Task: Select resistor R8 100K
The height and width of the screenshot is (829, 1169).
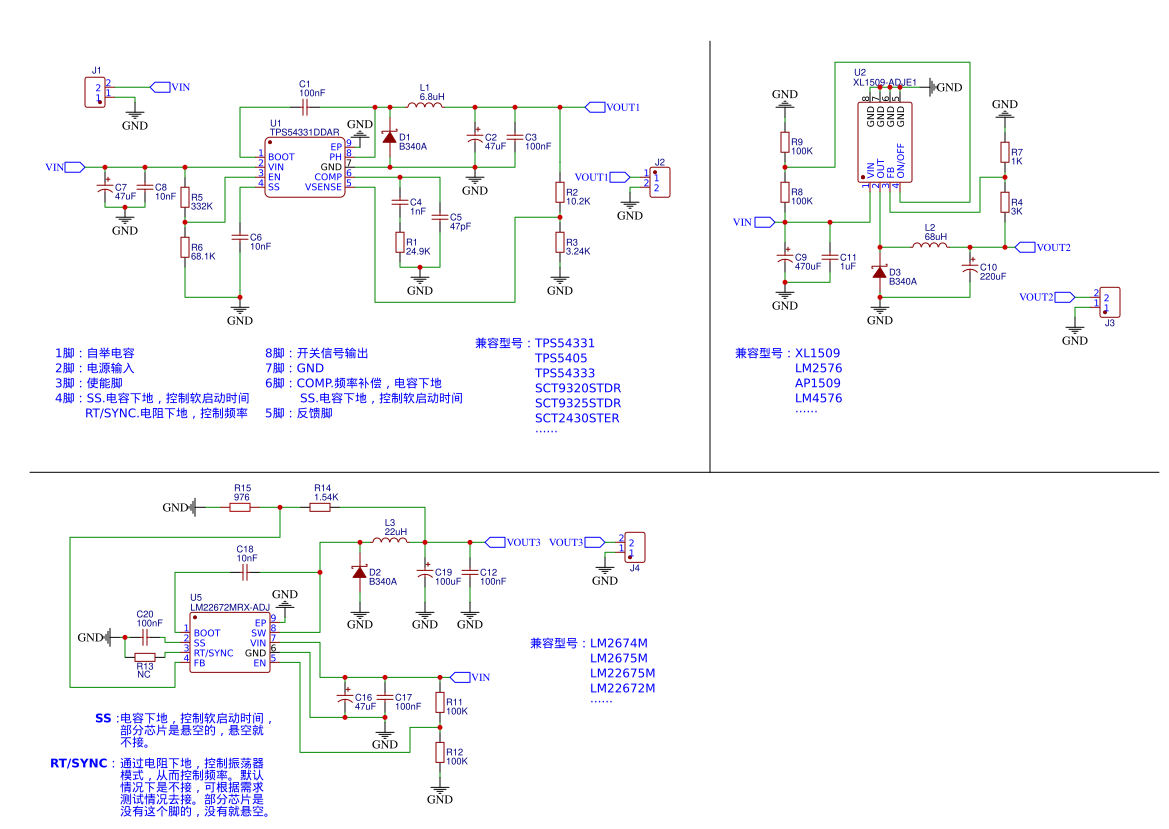Action: [784, 192]
